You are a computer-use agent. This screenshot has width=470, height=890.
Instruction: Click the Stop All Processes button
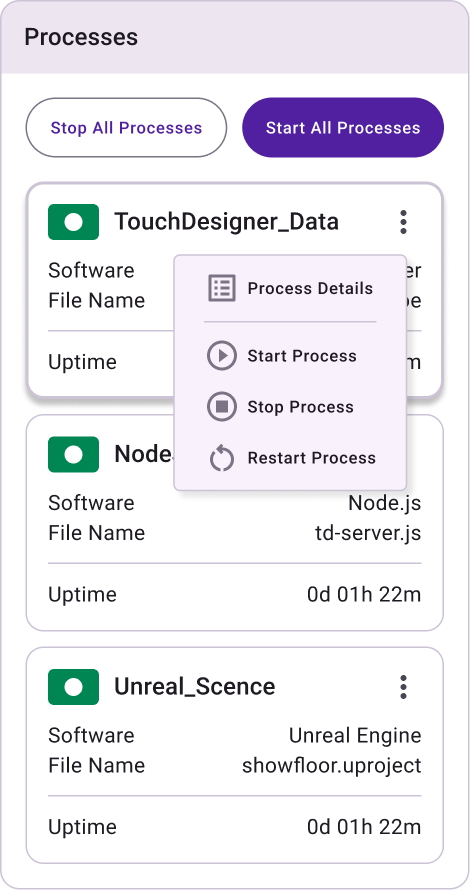[126, 128]
